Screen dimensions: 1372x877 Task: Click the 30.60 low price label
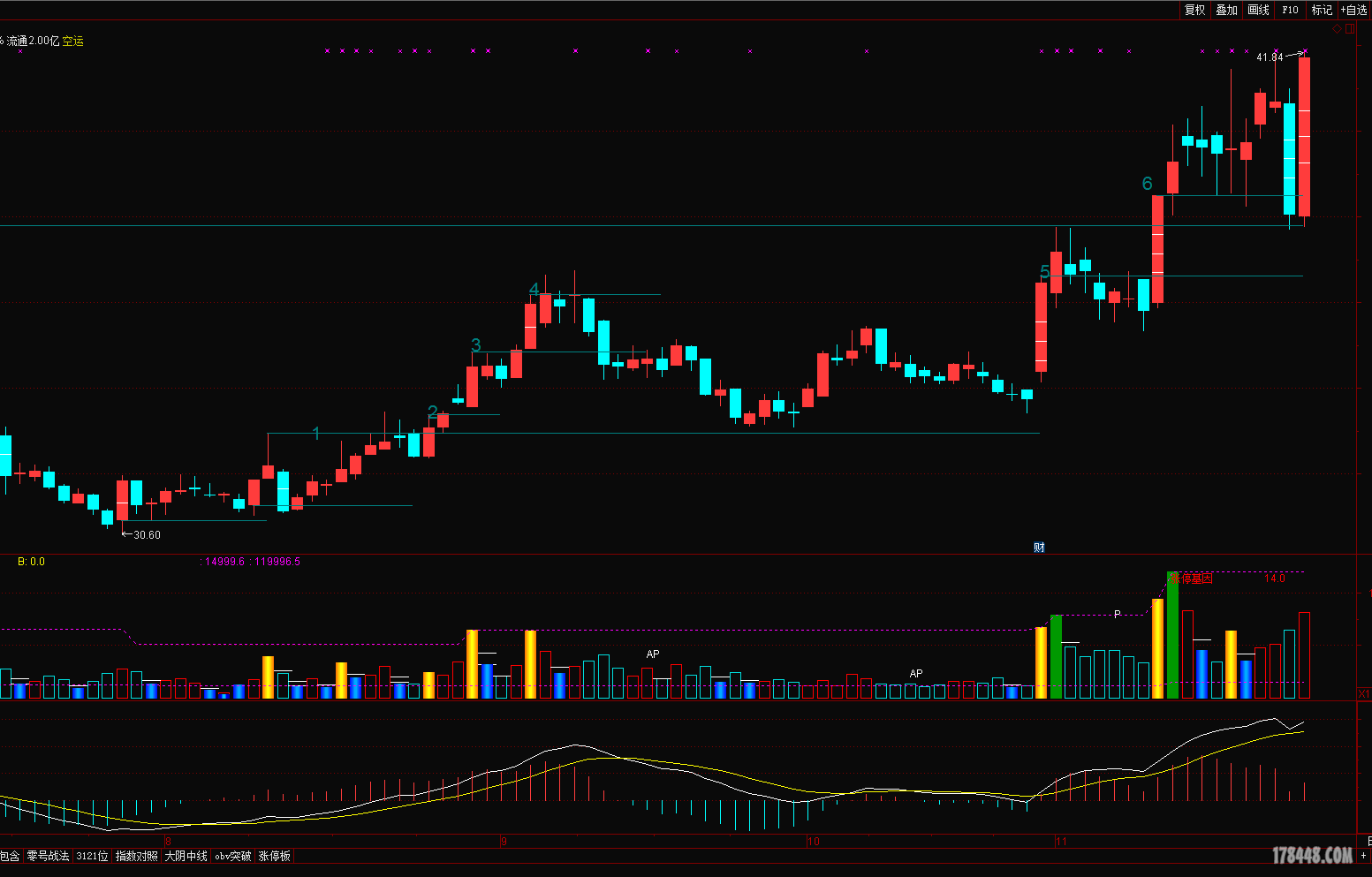147,534
